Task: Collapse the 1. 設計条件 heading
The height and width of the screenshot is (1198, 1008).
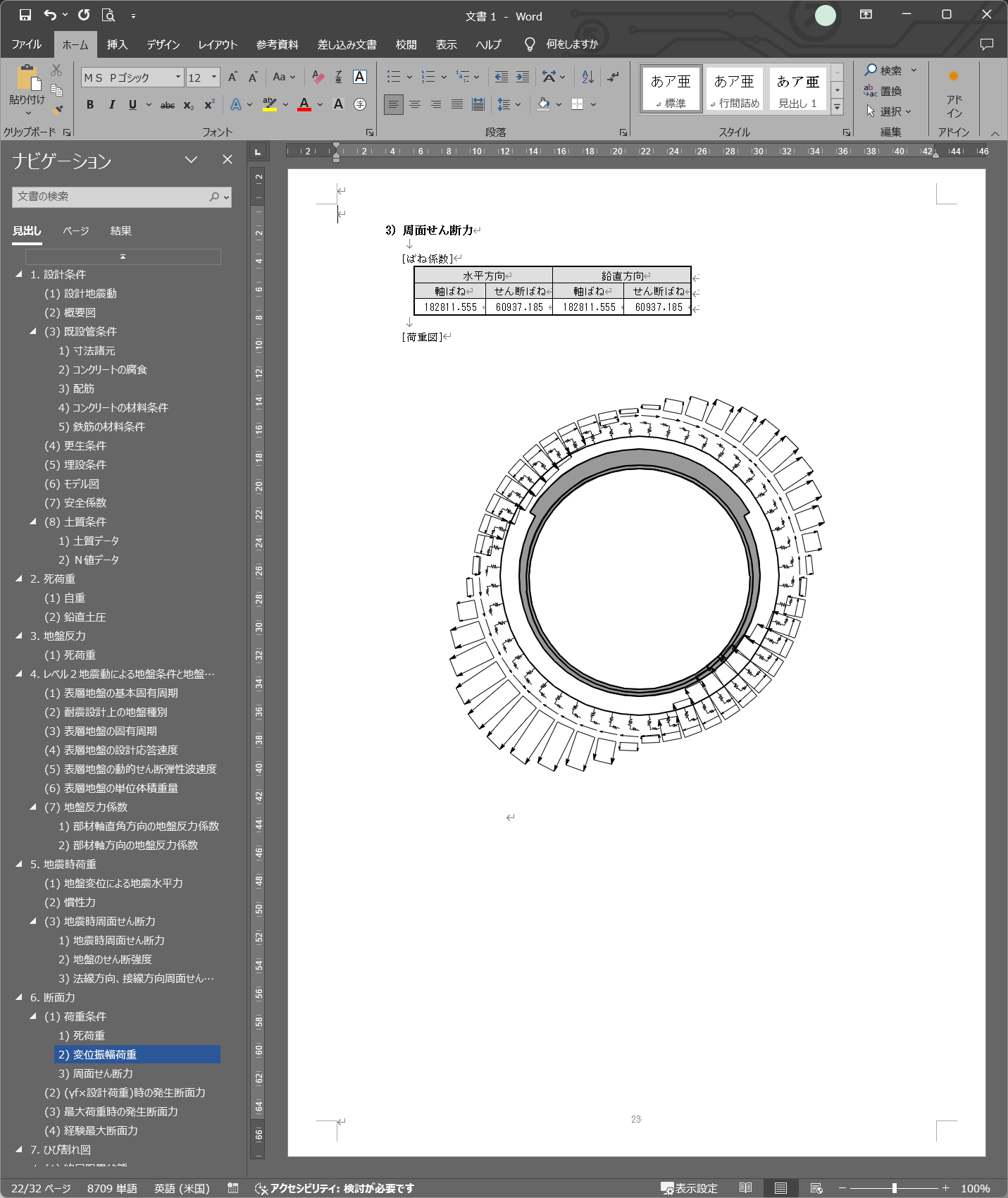Action: coord(19,274)
